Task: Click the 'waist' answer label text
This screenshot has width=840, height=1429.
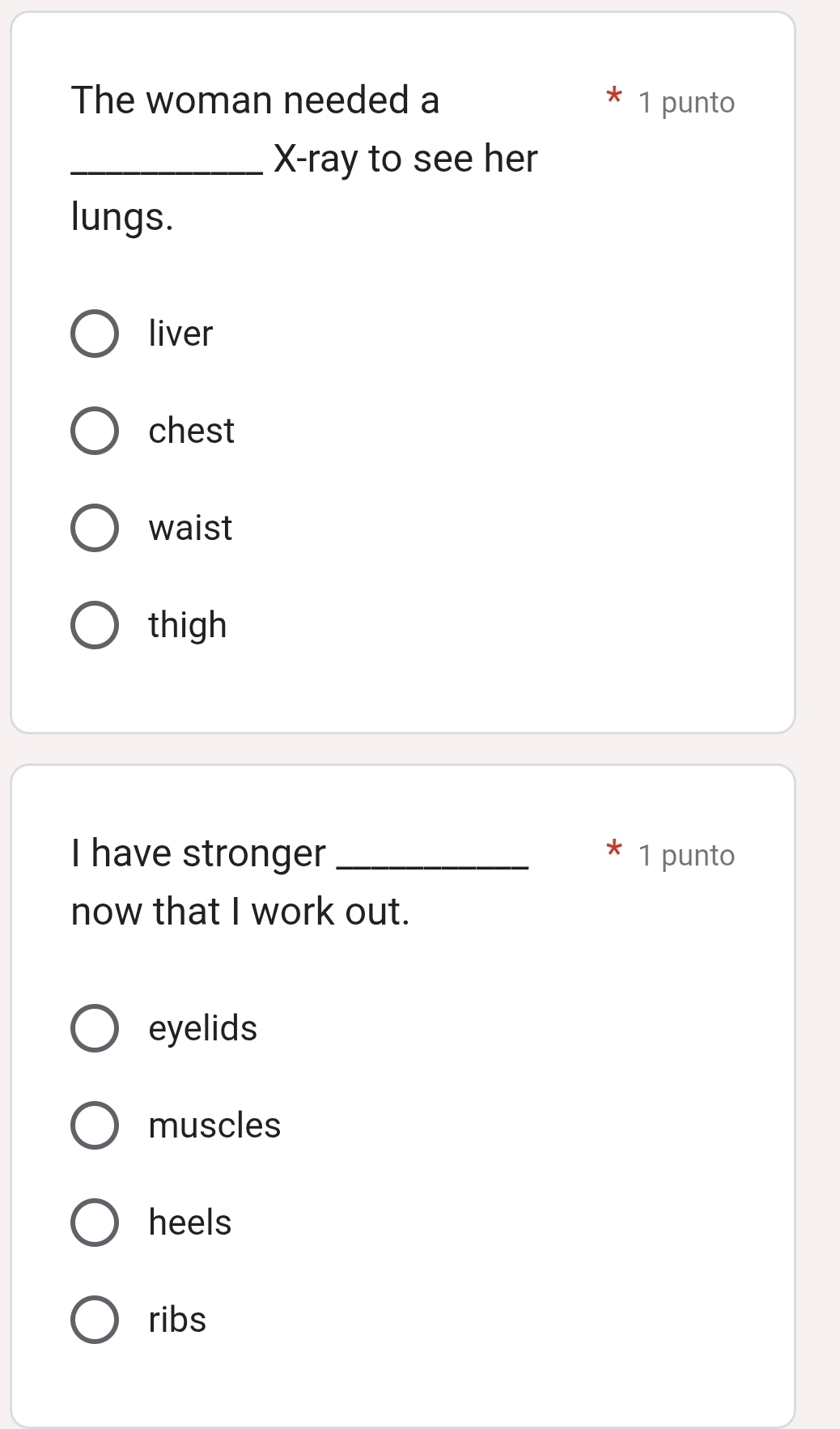Action: click(190, 528)
